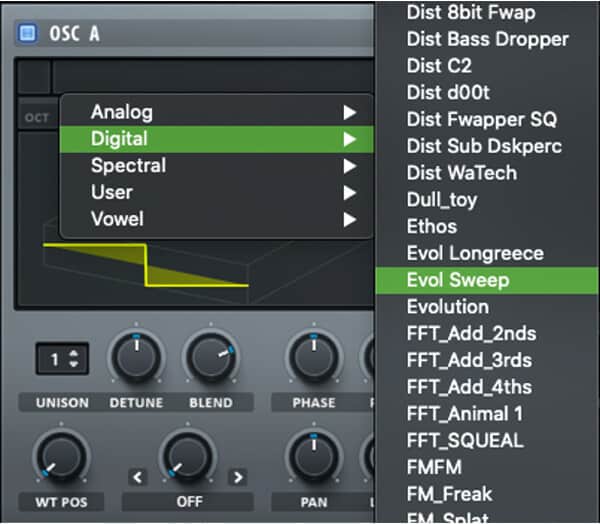Select the Dist Bass Dropper wavetable
The image size is (600, 524).
coord(487,39)
